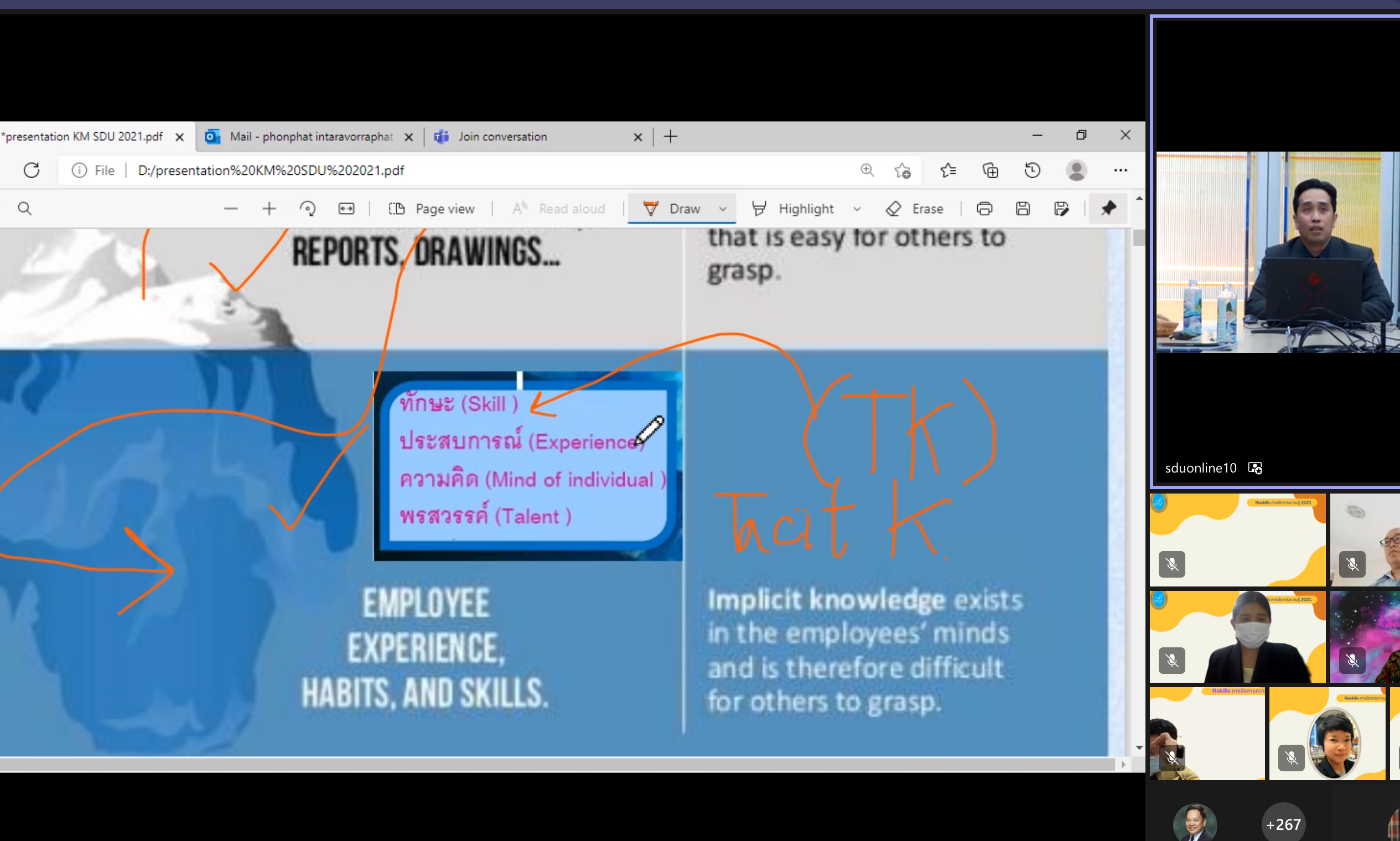Open a new browser tab

(x=671, y=137)
